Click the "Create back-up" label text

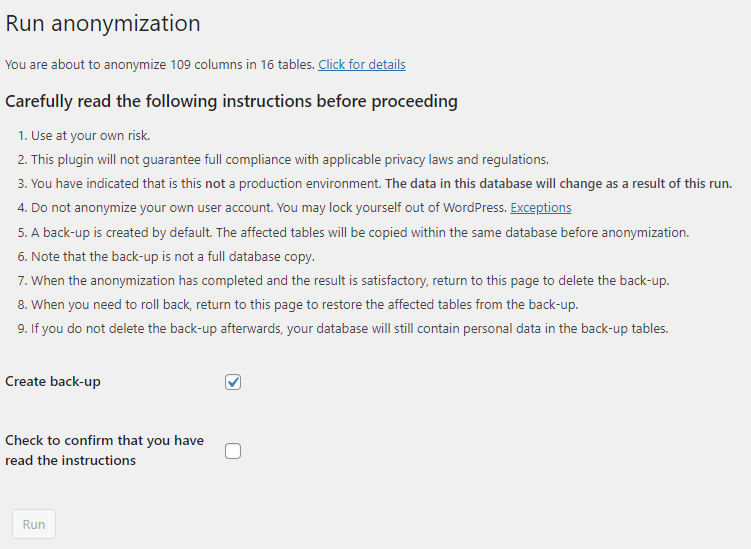pos(53,382)
